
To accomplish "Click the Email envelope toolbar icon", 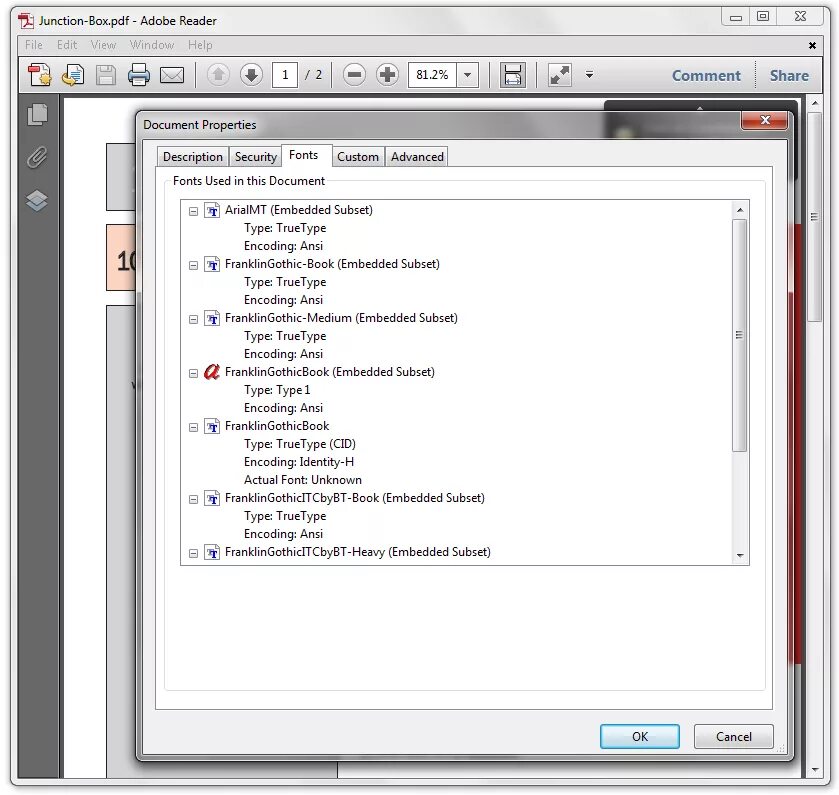I will click(172, 75).
